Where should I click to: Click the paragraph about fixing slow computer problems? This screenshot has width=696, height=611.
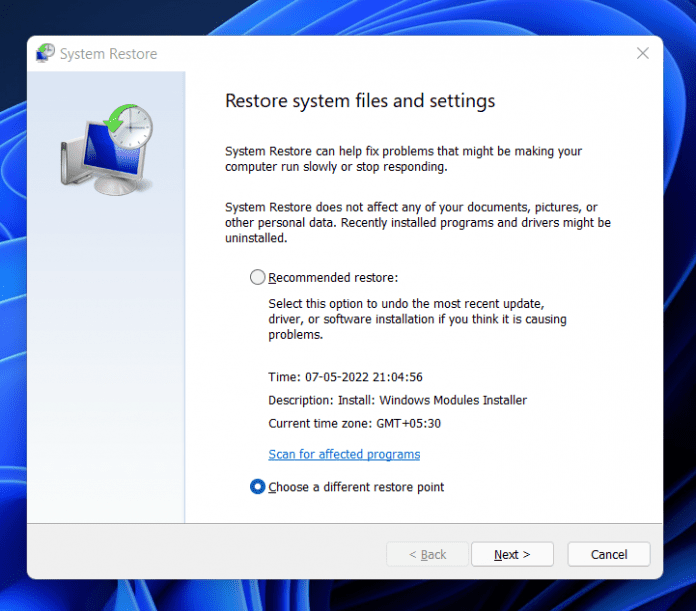coord(403,159)
